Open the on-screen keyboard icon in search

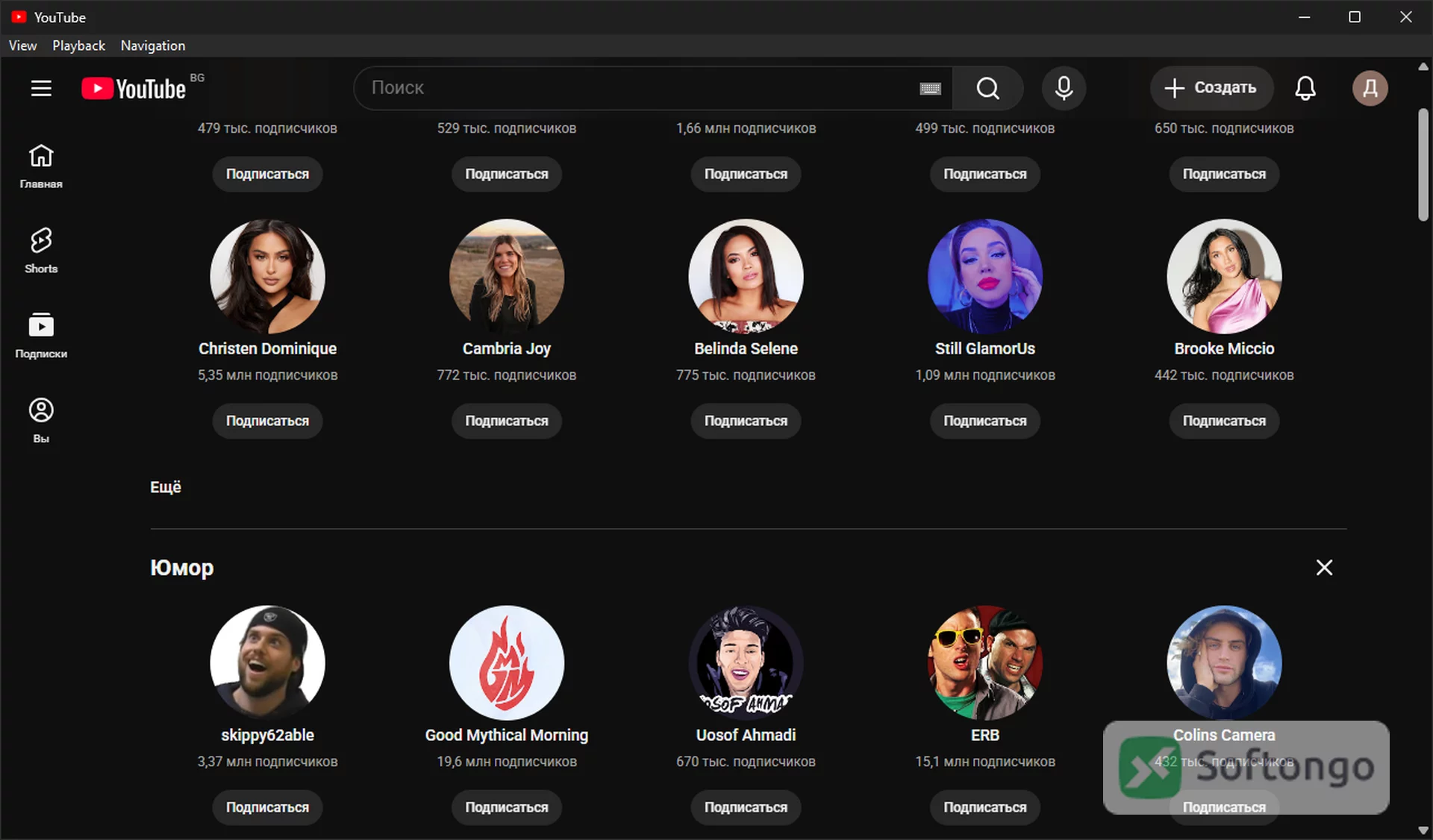pyautogui.click(x=930, y=89)
